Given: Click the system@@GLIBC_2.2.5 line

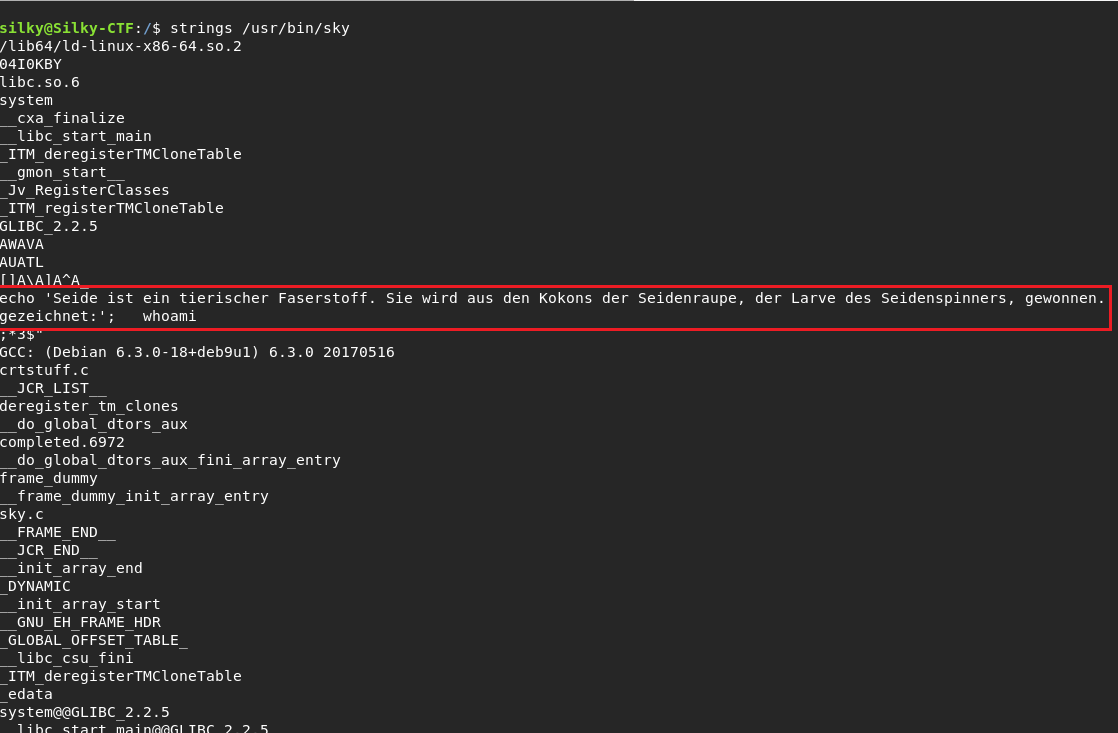Looking at the screenshot, I should tap(85, 712).
